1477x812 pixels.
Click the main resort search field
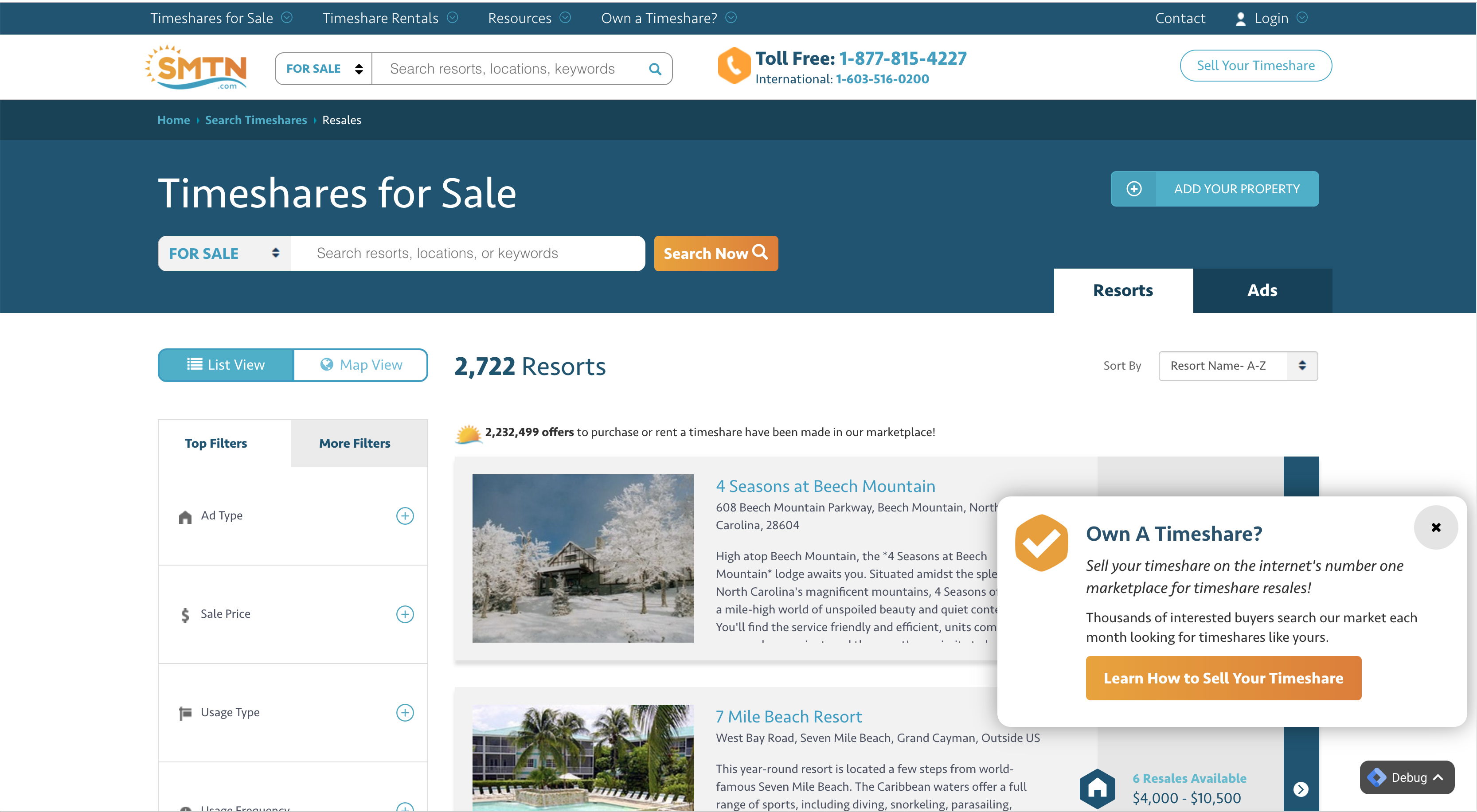click(x=467, y=254)
